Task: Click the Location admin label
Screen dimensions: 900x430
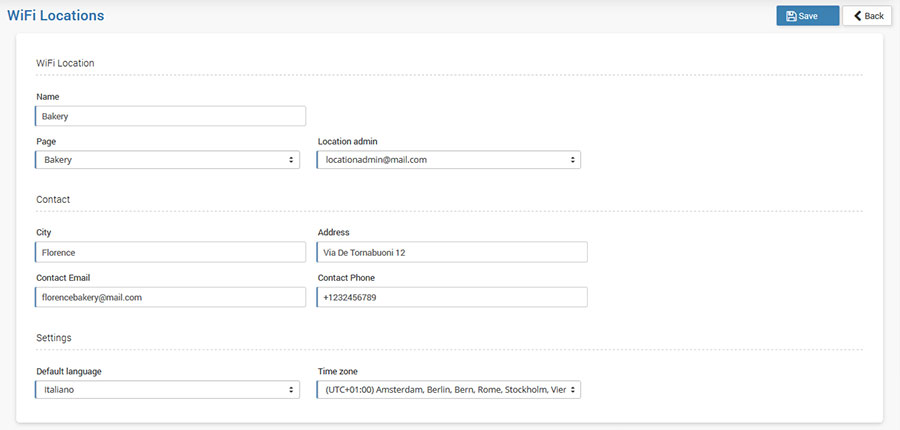Action: tap(347, 141)
